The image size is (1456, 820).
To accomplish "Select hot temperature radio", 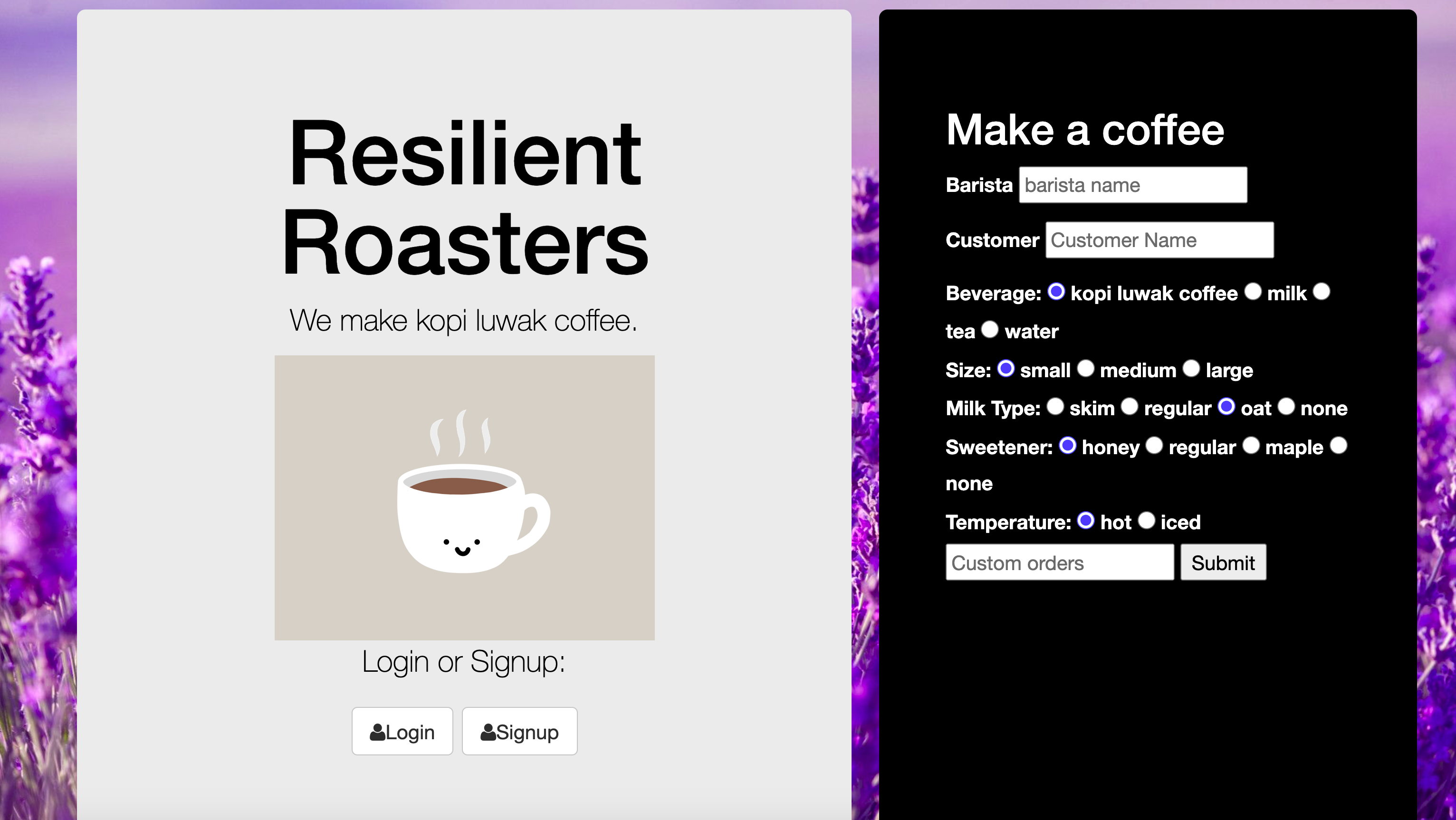I will 1086,521.
